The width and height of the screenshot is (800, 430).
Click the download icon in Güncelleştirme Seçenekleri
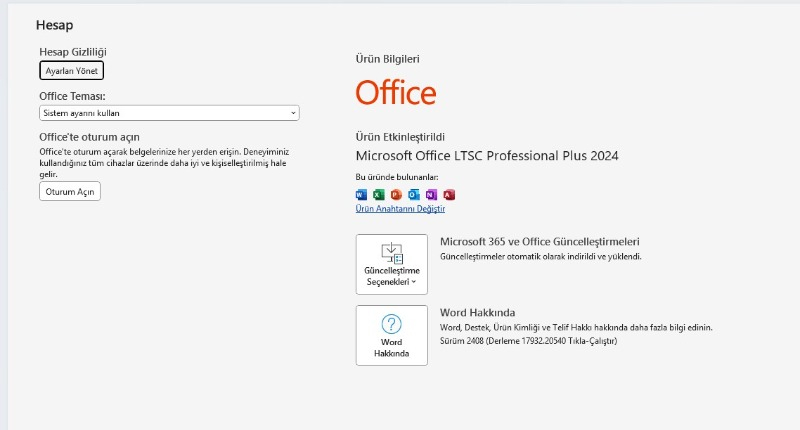pyautogui.click(x=391, y=252)
